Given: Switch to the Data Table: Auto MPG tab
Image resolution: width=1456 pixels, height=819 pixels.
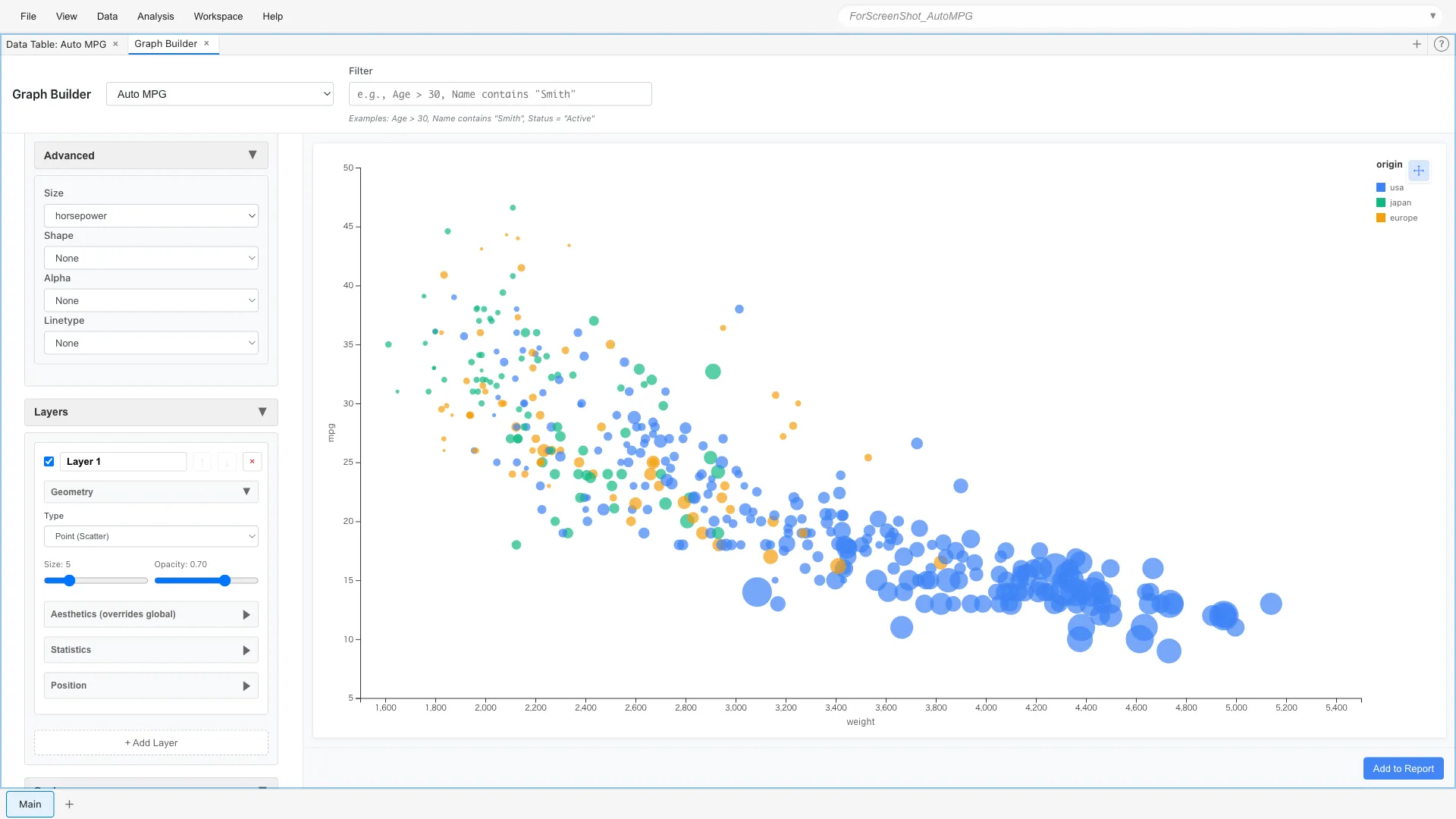Looking at the screenshot, I should click(x=56, y=43).
